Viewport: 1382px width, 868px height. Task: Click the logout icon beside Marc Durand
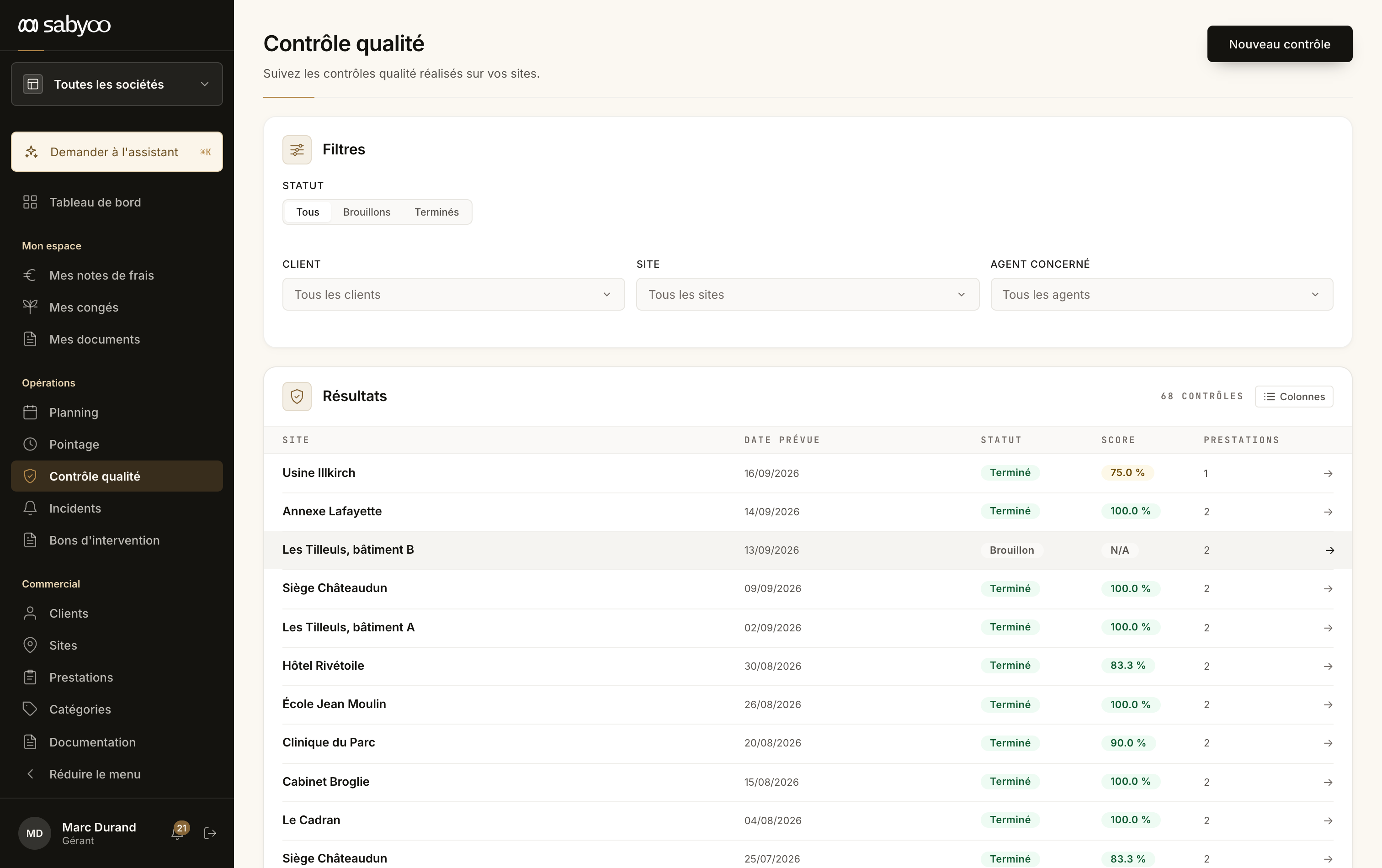(x=210, y=833)
